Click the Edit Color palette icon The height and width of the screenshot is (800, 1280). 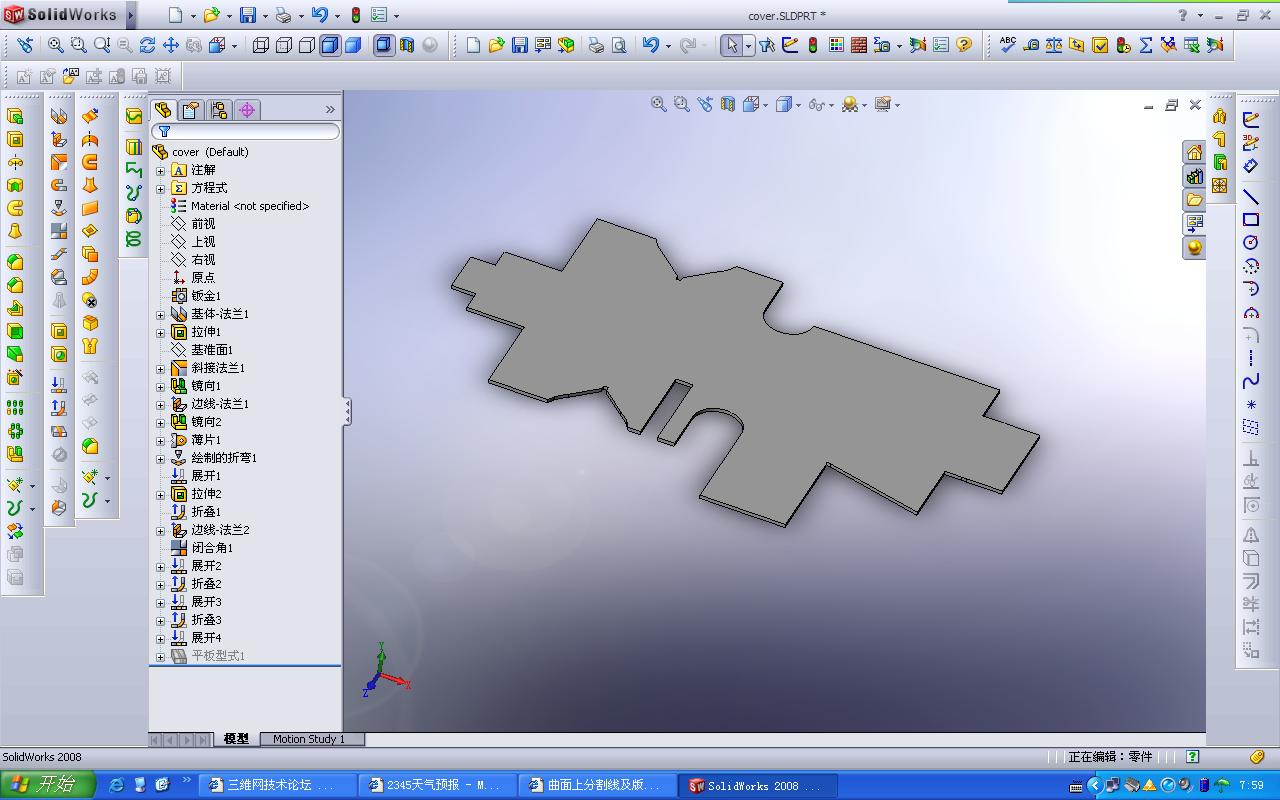(836, 45)
